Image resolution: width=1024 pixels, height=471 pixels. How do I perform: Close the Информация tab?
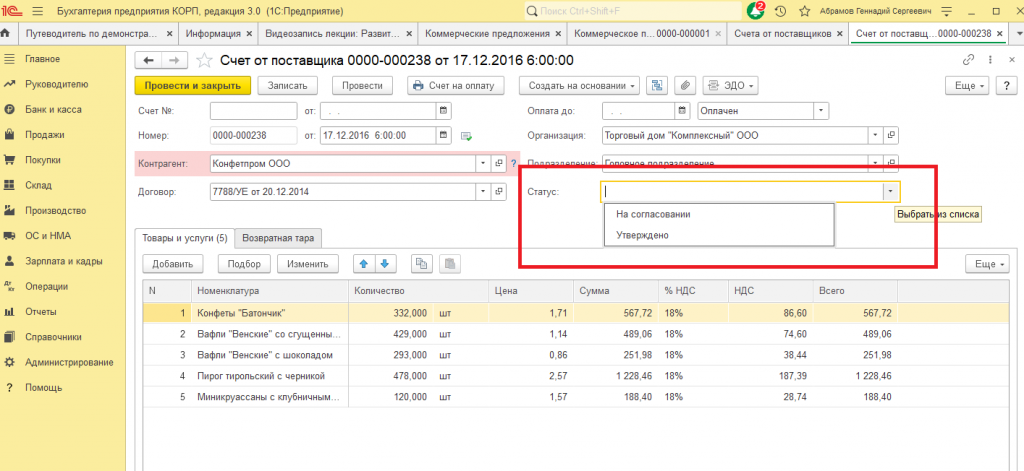click(x=249, y=33)
